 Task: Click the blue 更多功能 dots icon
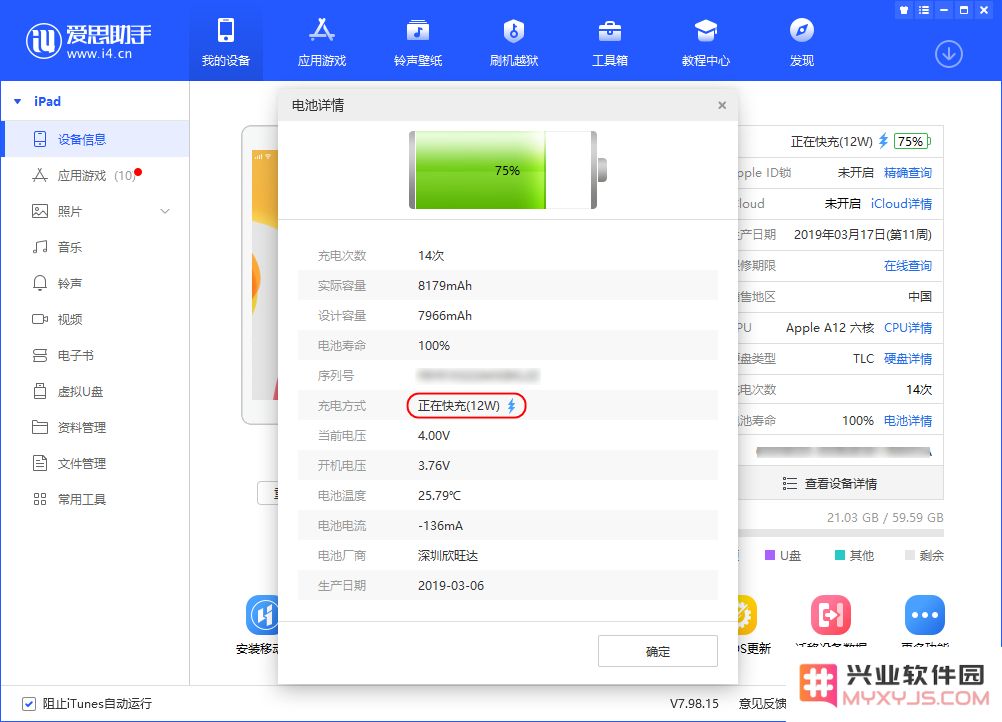[925, 615]
